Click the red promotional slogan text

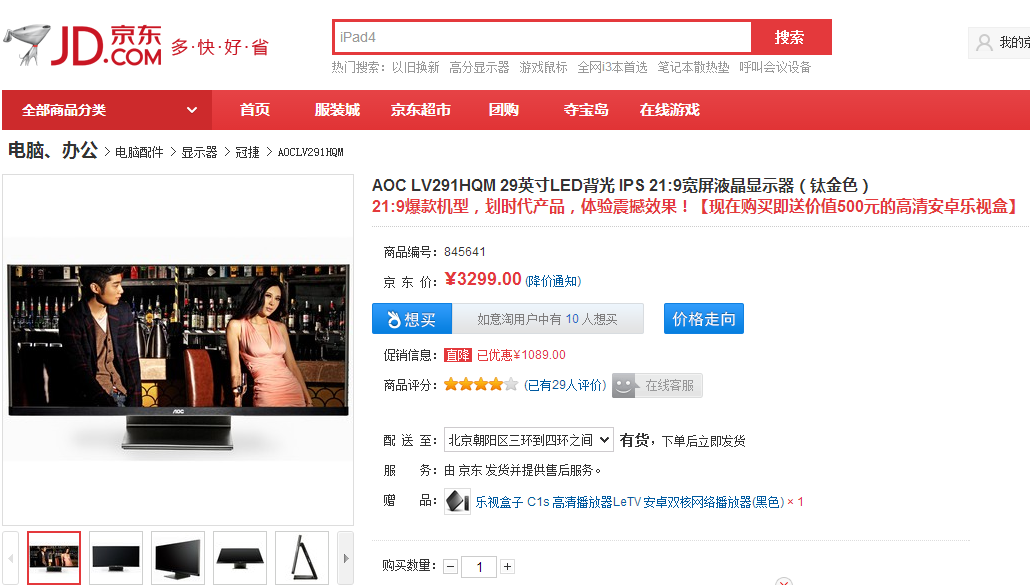coord(696,207)
